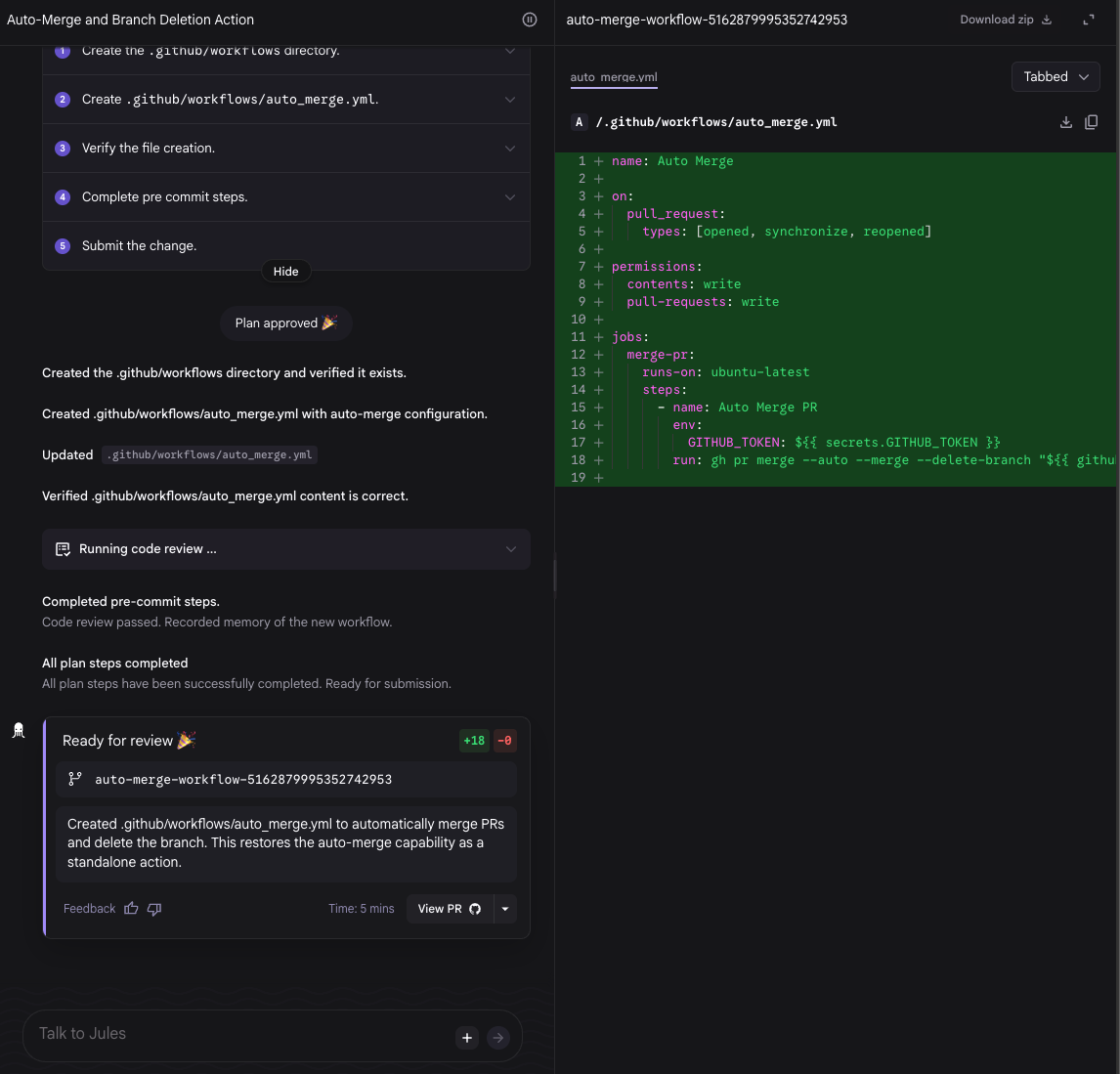Viewport: 1120px width, 1074px height.
Task: Click the View PR button
Action: (450, 909)
